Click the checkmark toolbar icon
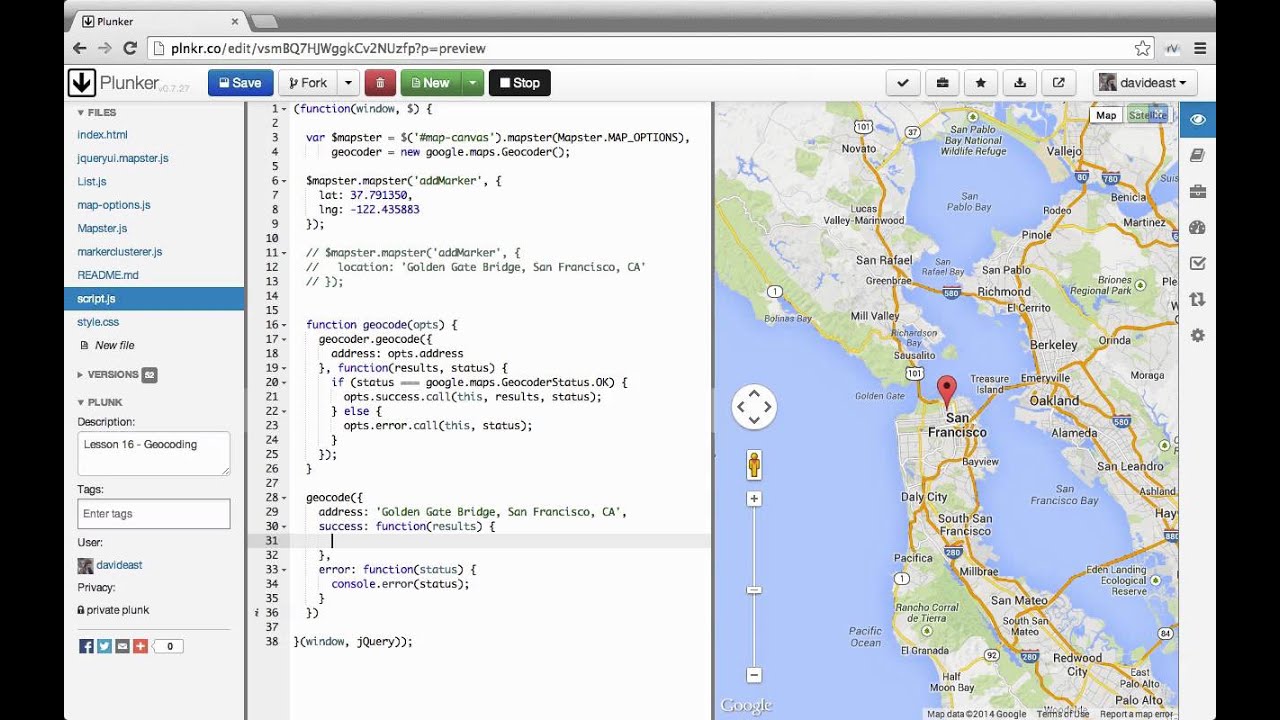 [903, 83]
